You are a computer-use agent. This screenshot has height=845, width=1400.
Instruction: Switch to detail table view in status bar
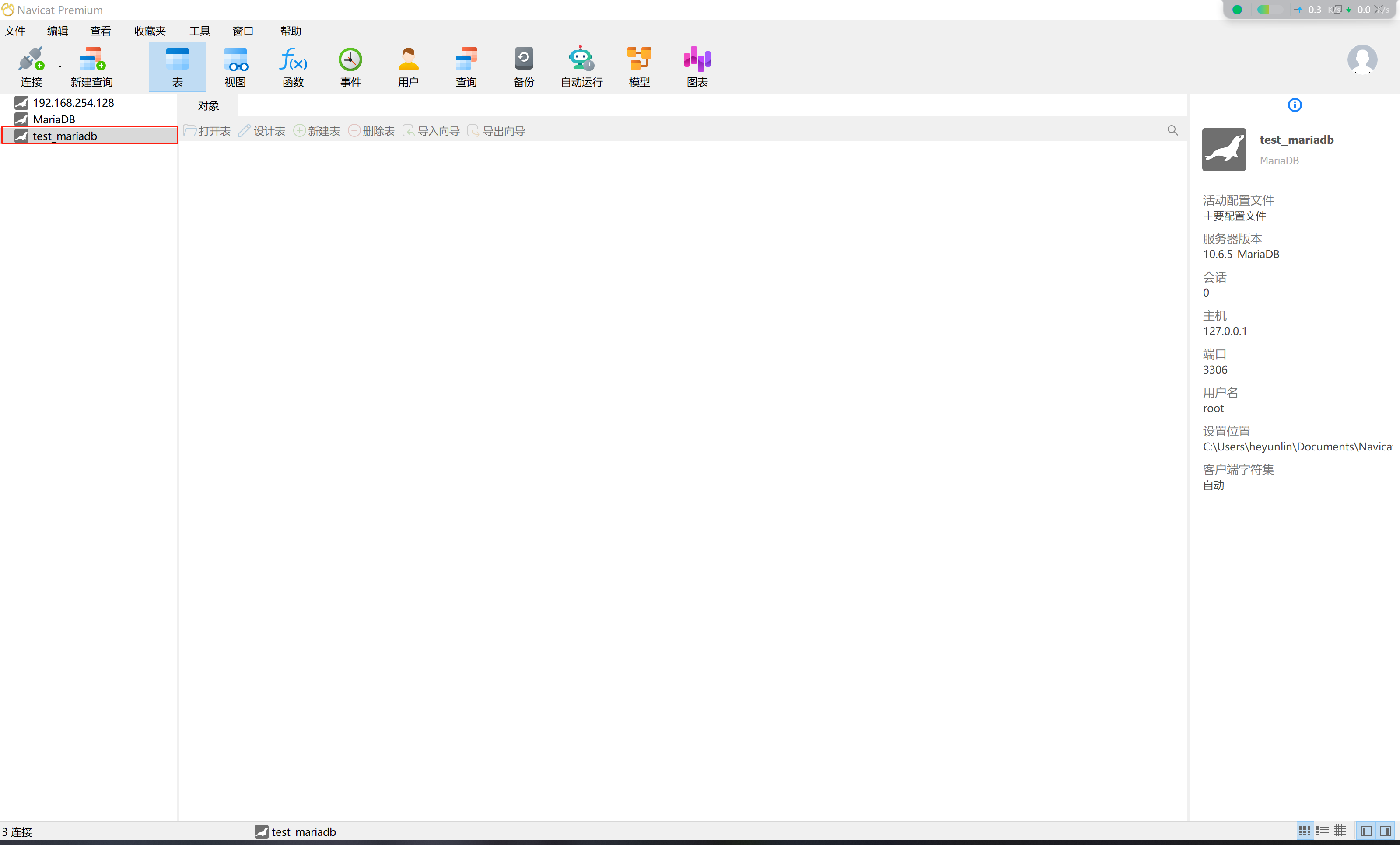[1340, 831]
